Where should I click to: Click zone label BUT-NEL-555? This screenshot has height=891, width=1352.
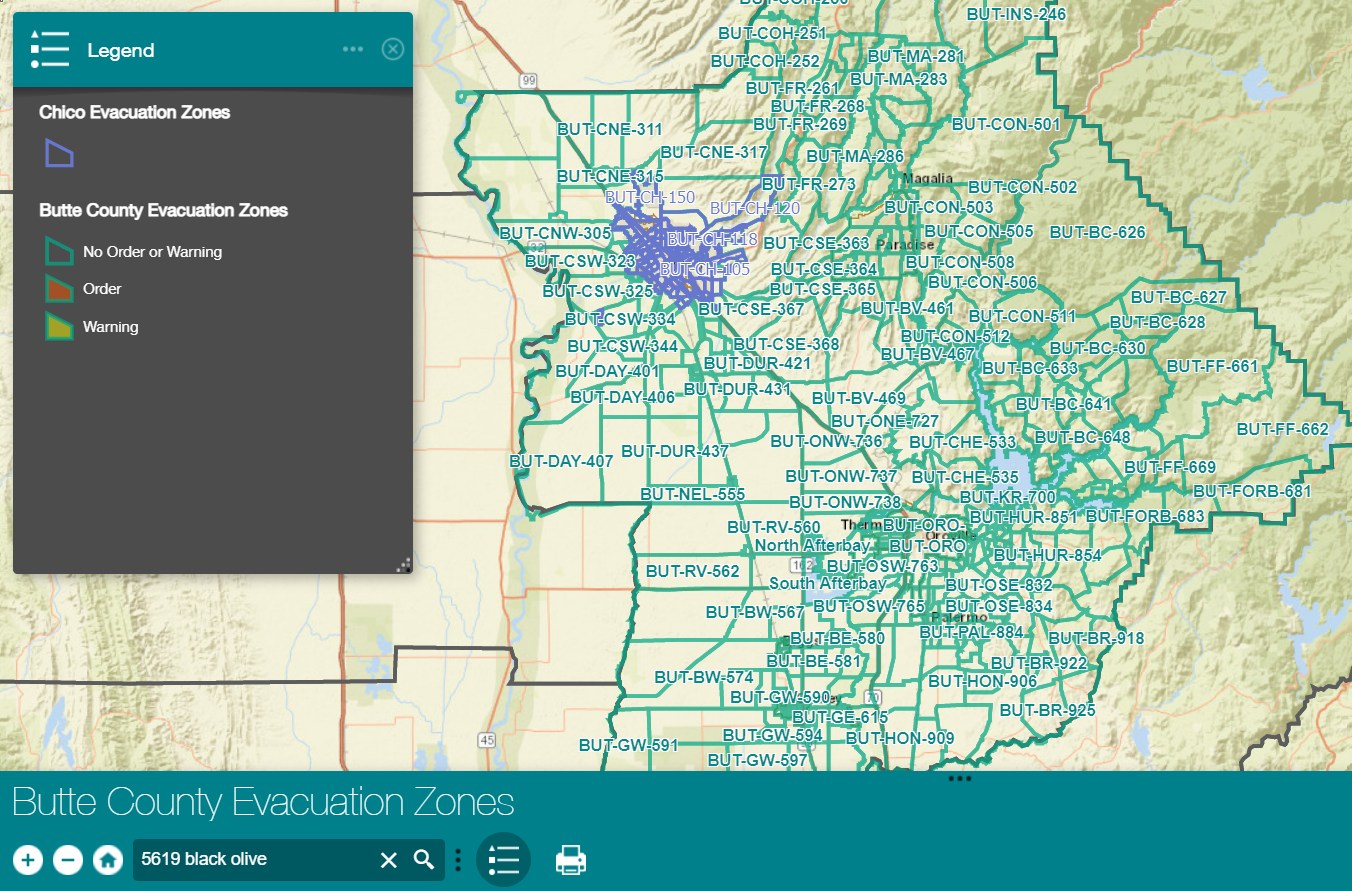(693, 494)
